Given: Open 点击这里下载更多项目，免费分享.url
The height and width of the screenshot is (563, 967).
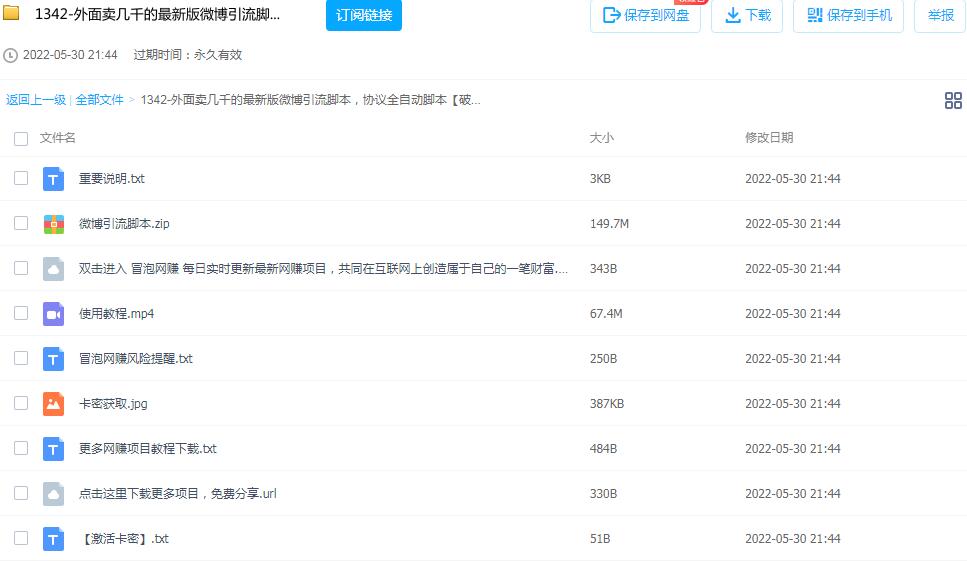Looking at the screenshot, I should (x=178, y=494).
